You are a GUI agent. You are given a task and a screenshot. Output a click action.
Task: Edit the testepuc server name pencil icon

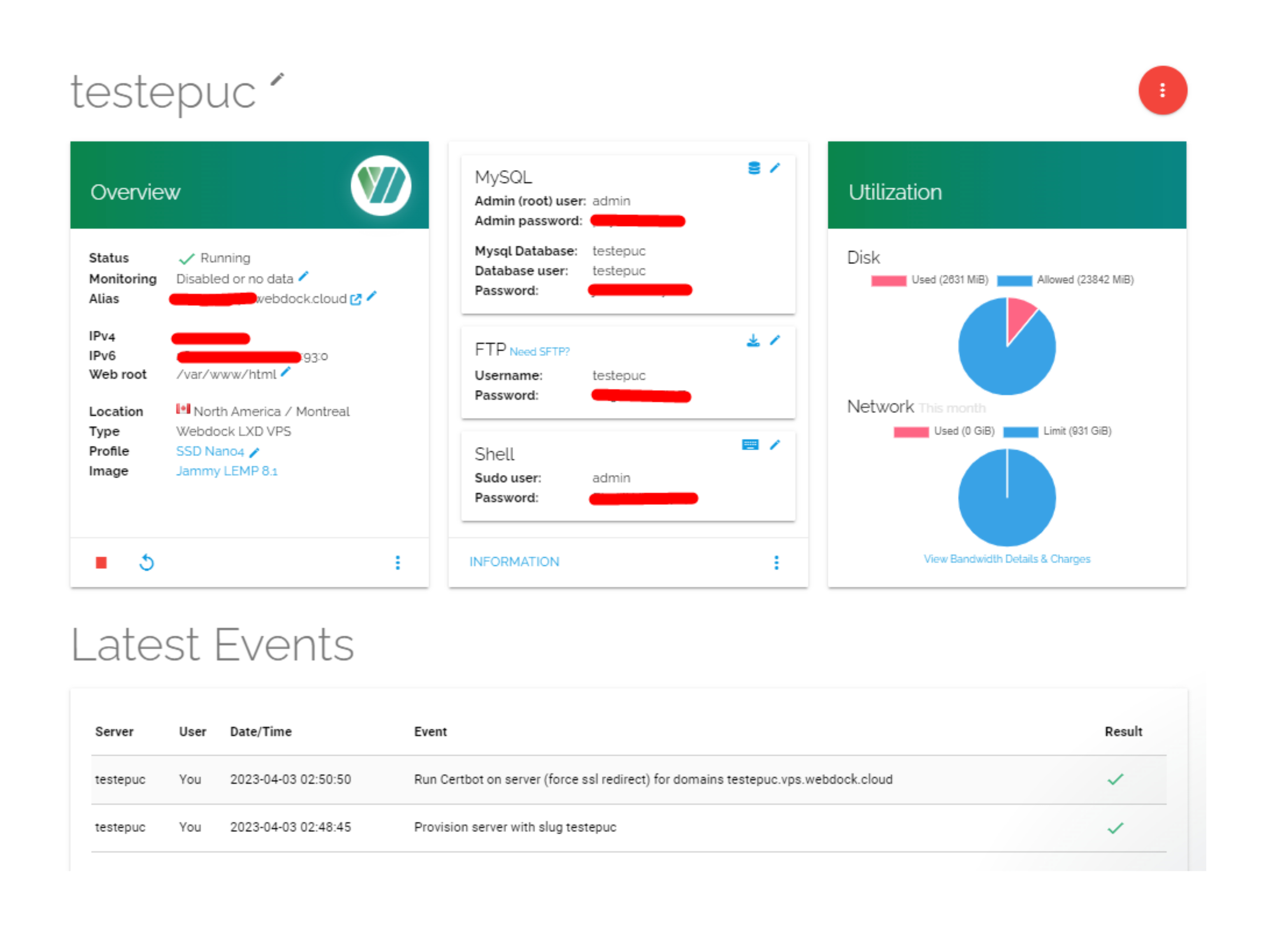click(277, 79)
